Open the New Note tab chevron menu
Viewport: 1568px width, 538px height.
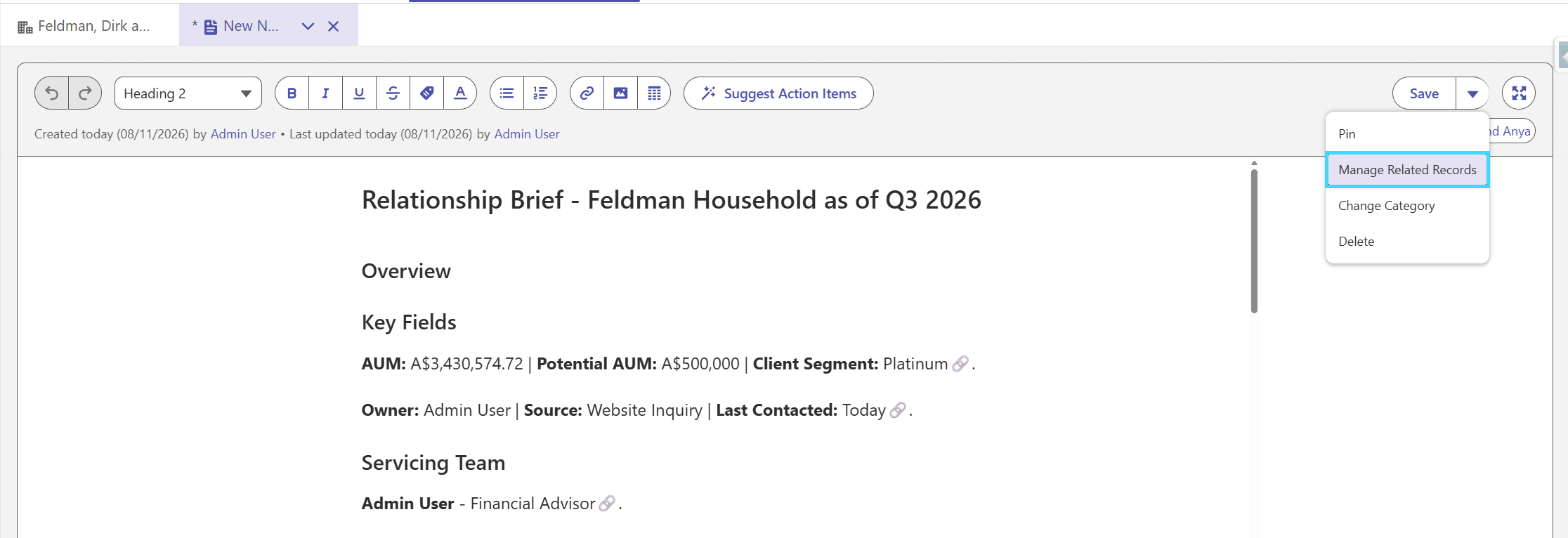(x=308, y=26)
